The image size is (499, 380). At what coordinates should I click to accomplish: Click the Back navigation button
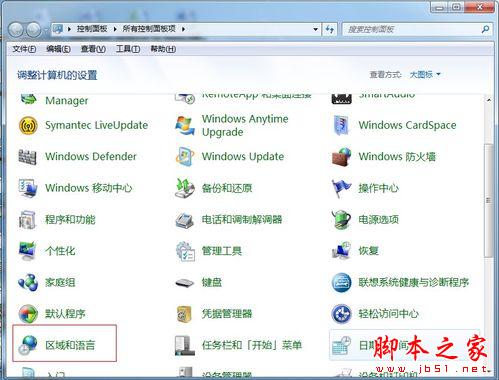tap(16, 30)
